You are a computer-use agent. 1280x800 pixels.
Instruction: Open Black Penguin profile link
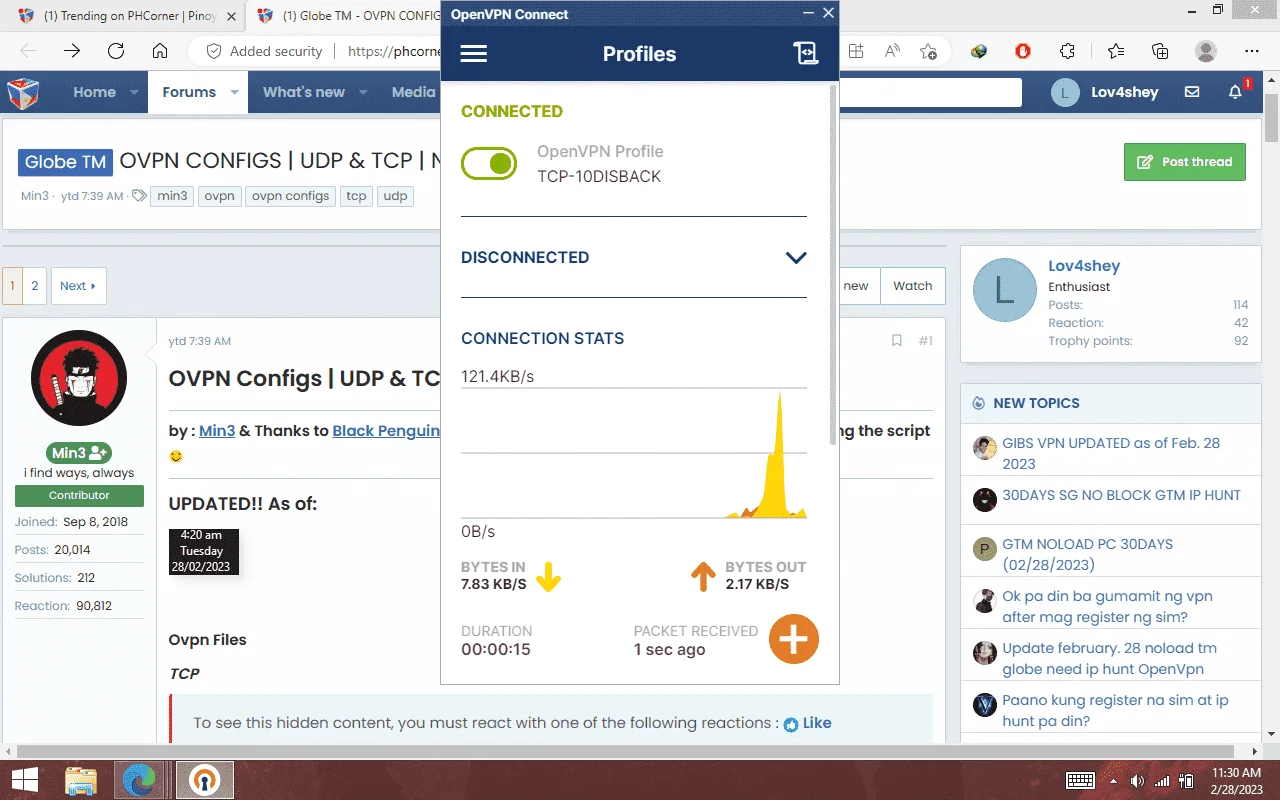click(x=386, y=431)
